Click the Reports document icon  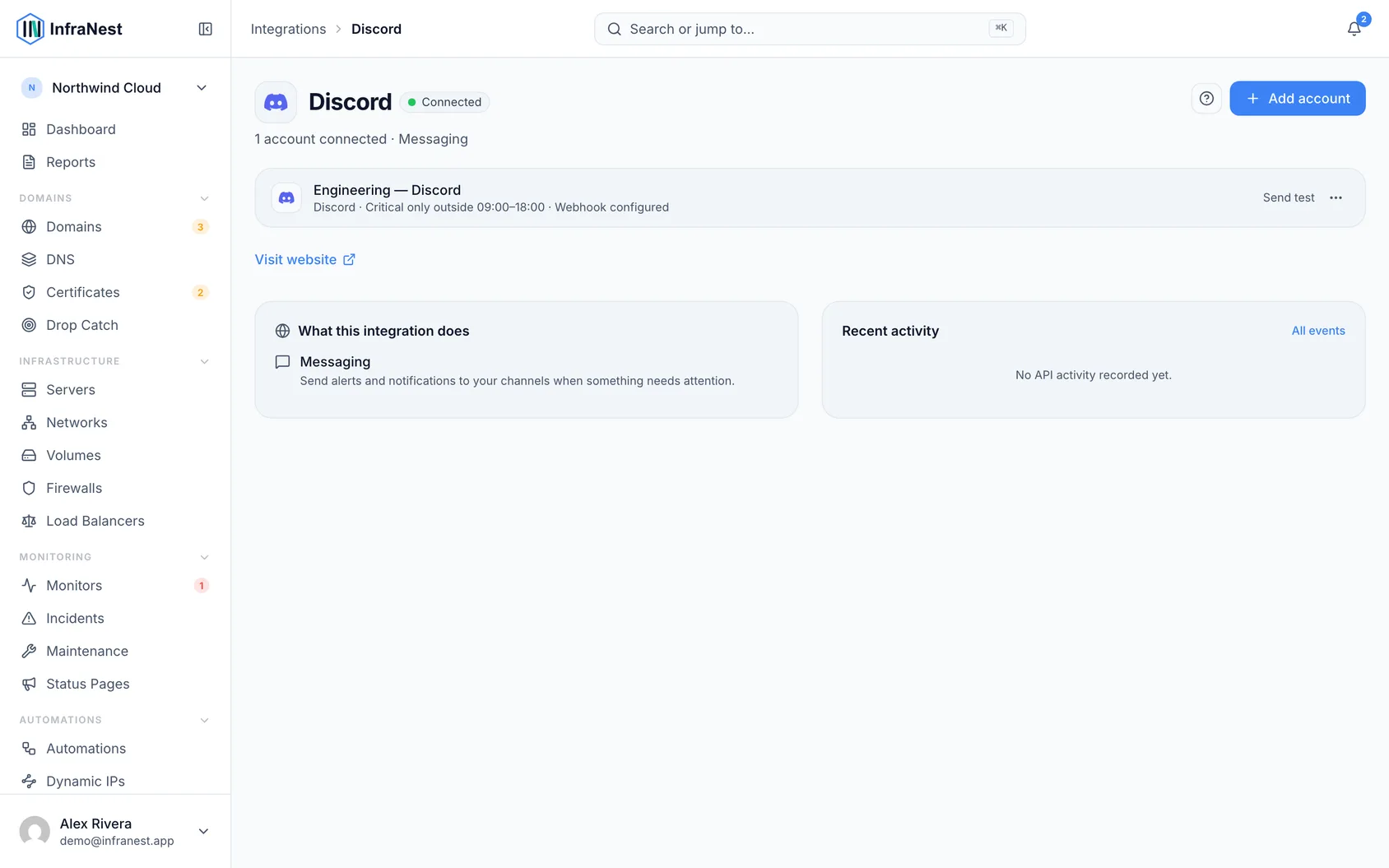coord(29,162)
